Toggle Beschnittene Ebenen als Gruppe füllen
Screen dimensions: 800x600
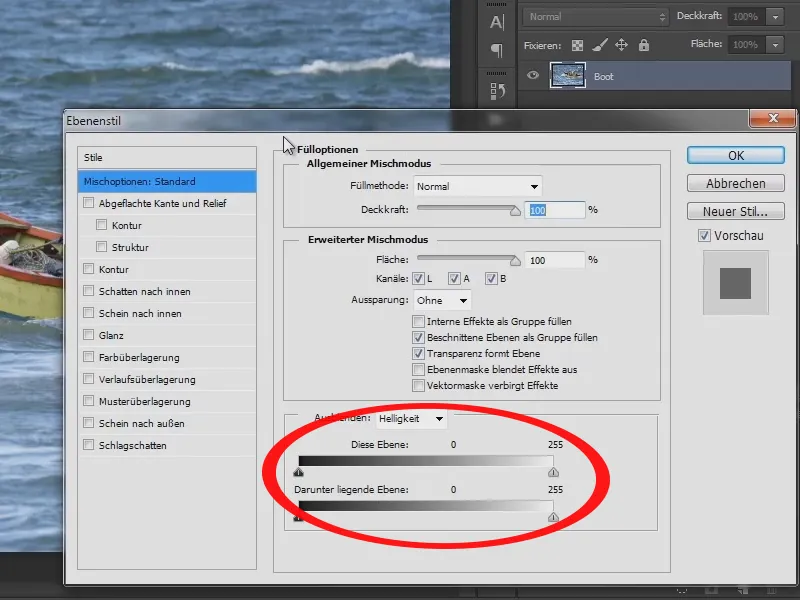pos(418,337)
